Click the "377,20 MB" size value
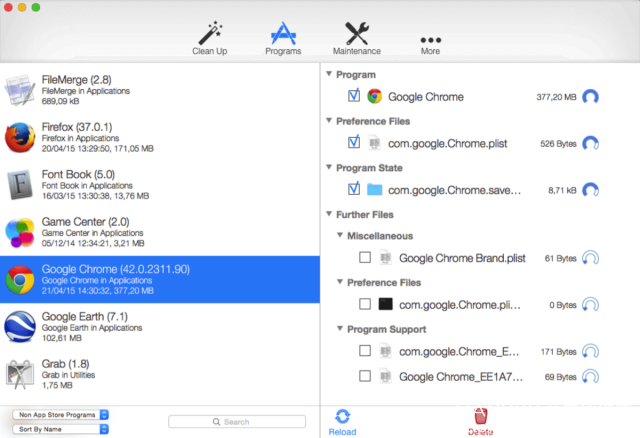 556,97
